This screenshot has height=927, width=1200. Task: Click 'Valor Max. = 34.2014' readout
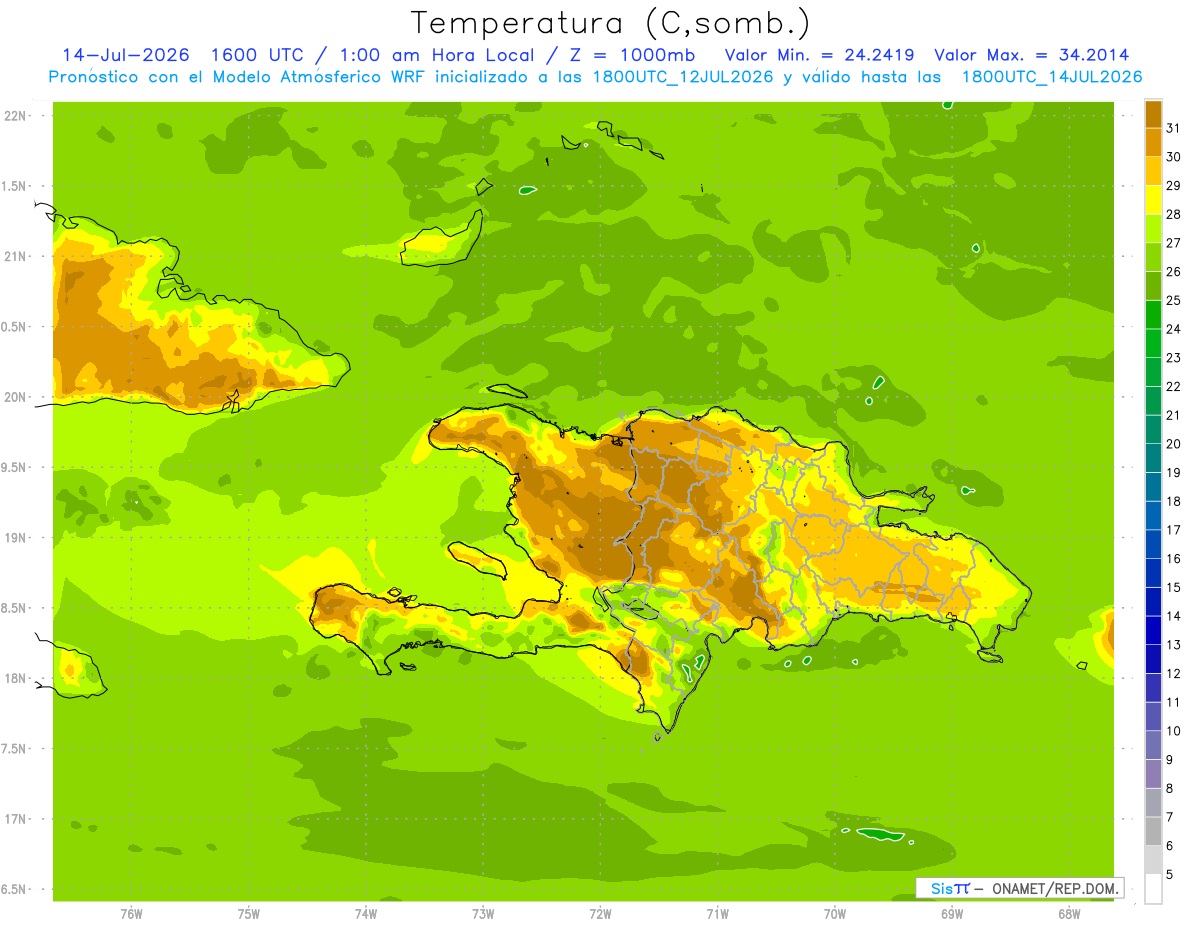click(1032, 55)
